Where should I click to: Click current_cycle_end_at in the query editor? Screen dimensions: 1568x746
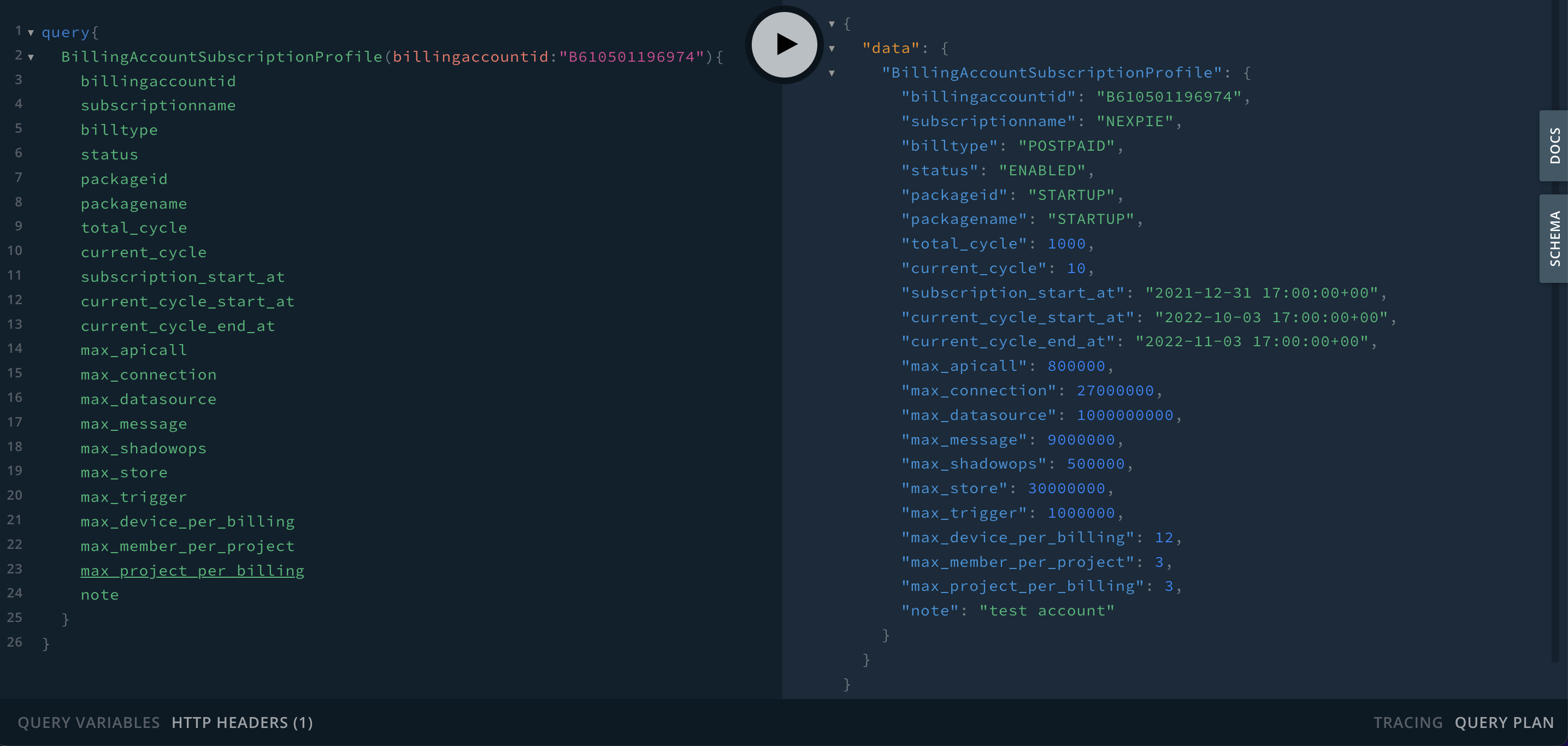click(178, 326)
